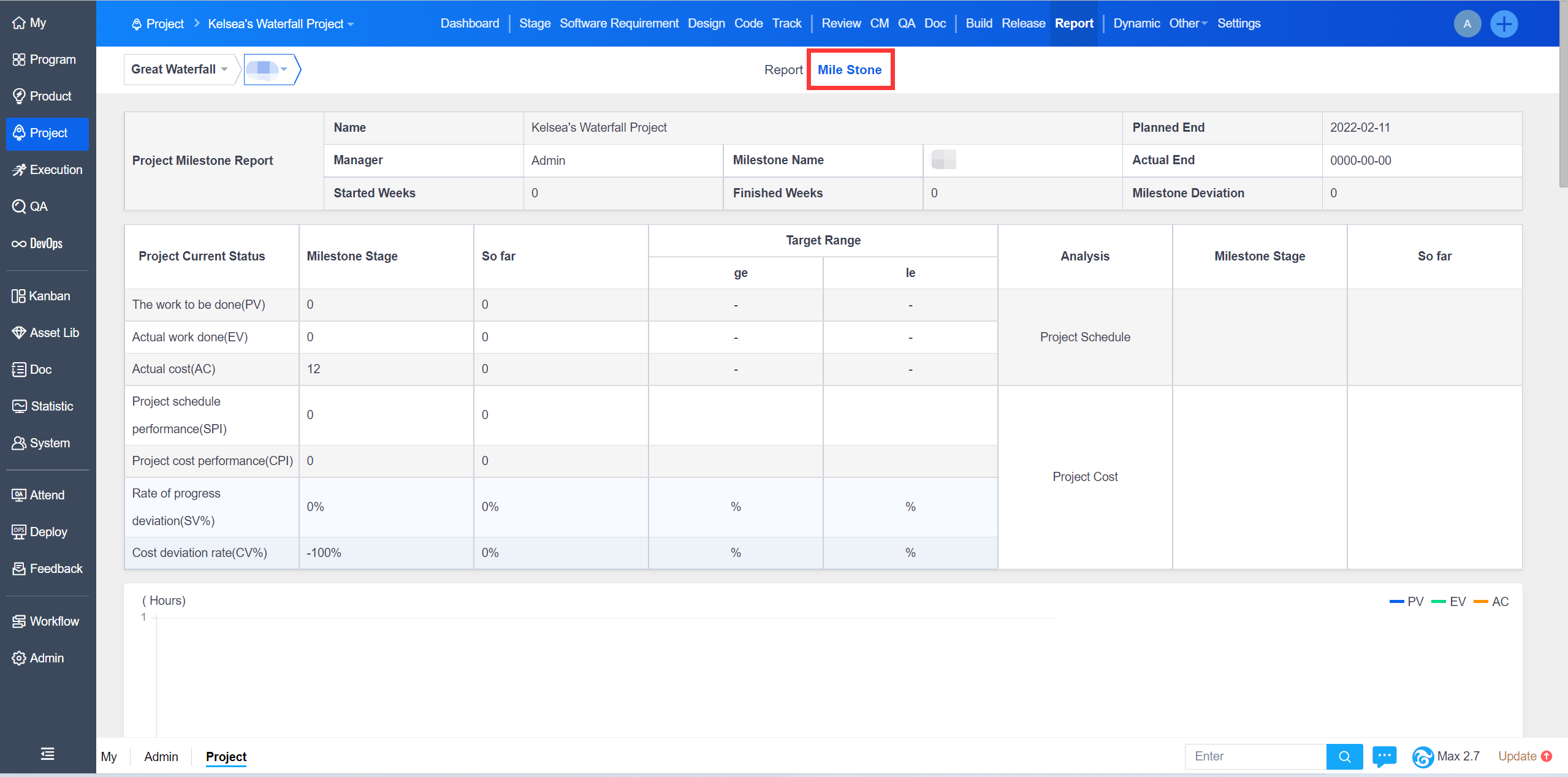Click the blue plus create button
The height and width of the screenshot is (777, 1568).
(1504, 24)
